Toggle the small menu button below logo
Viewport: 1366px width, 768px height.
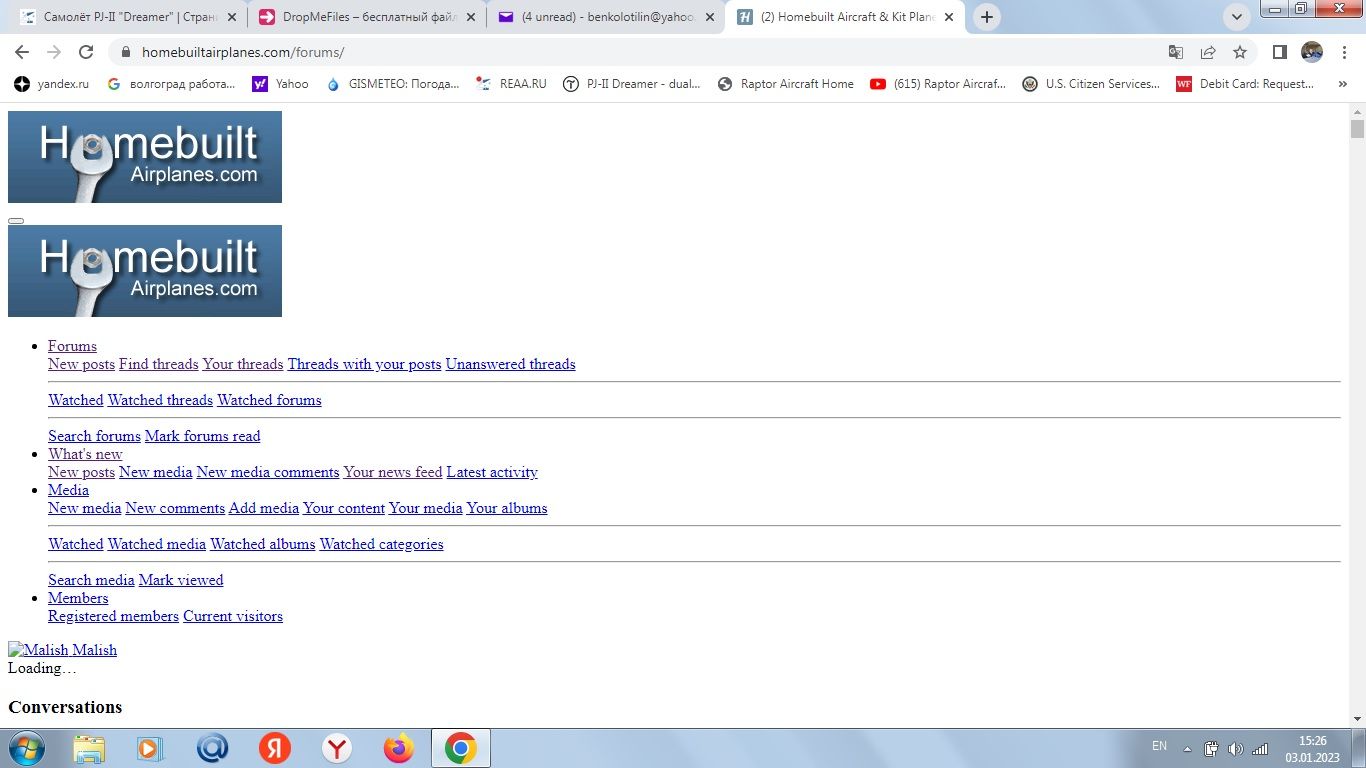click(16, 220)
